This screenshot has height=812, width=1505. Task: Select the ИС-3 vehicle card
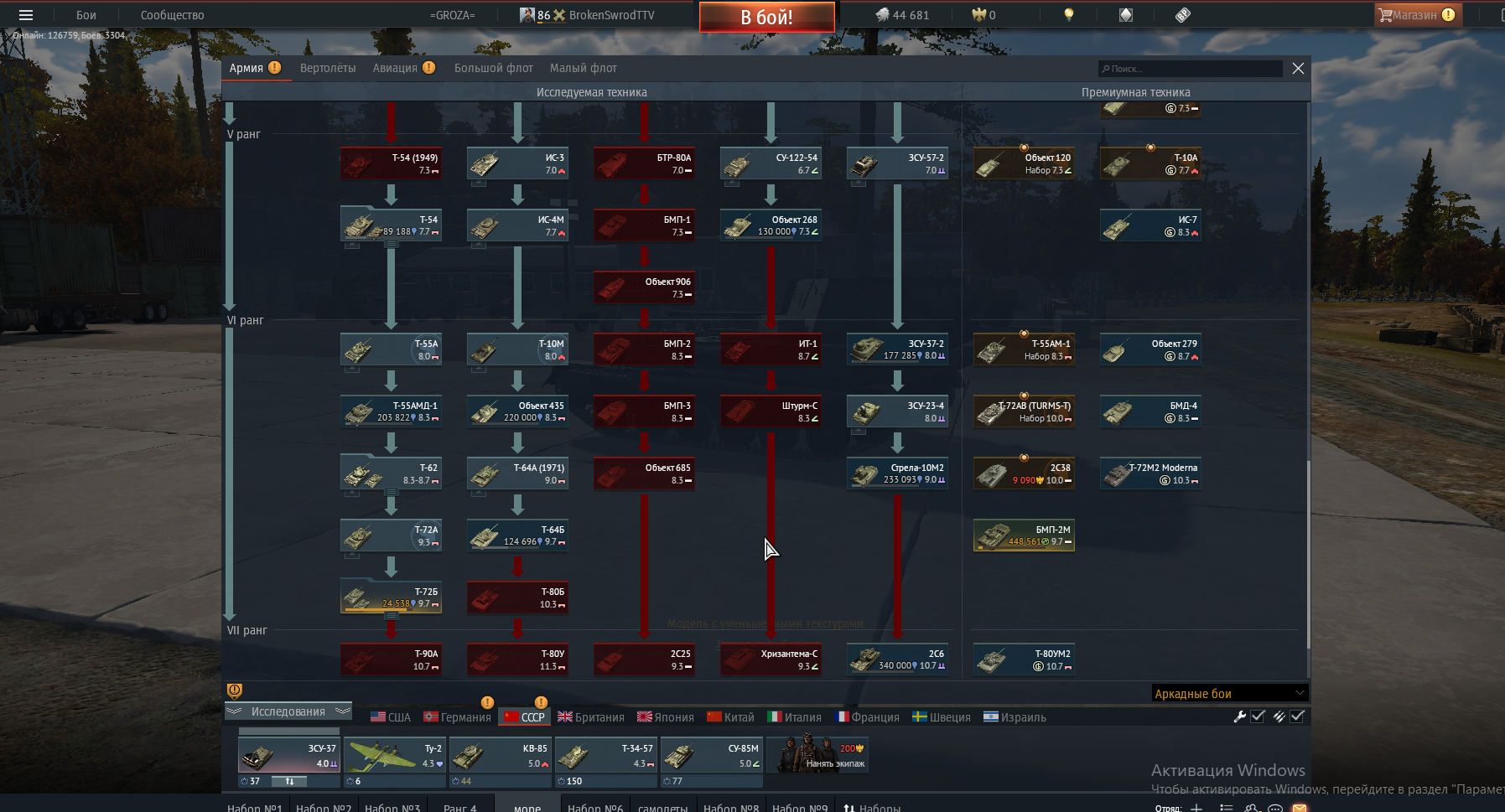pyautogui.click(x=517, y=163)
